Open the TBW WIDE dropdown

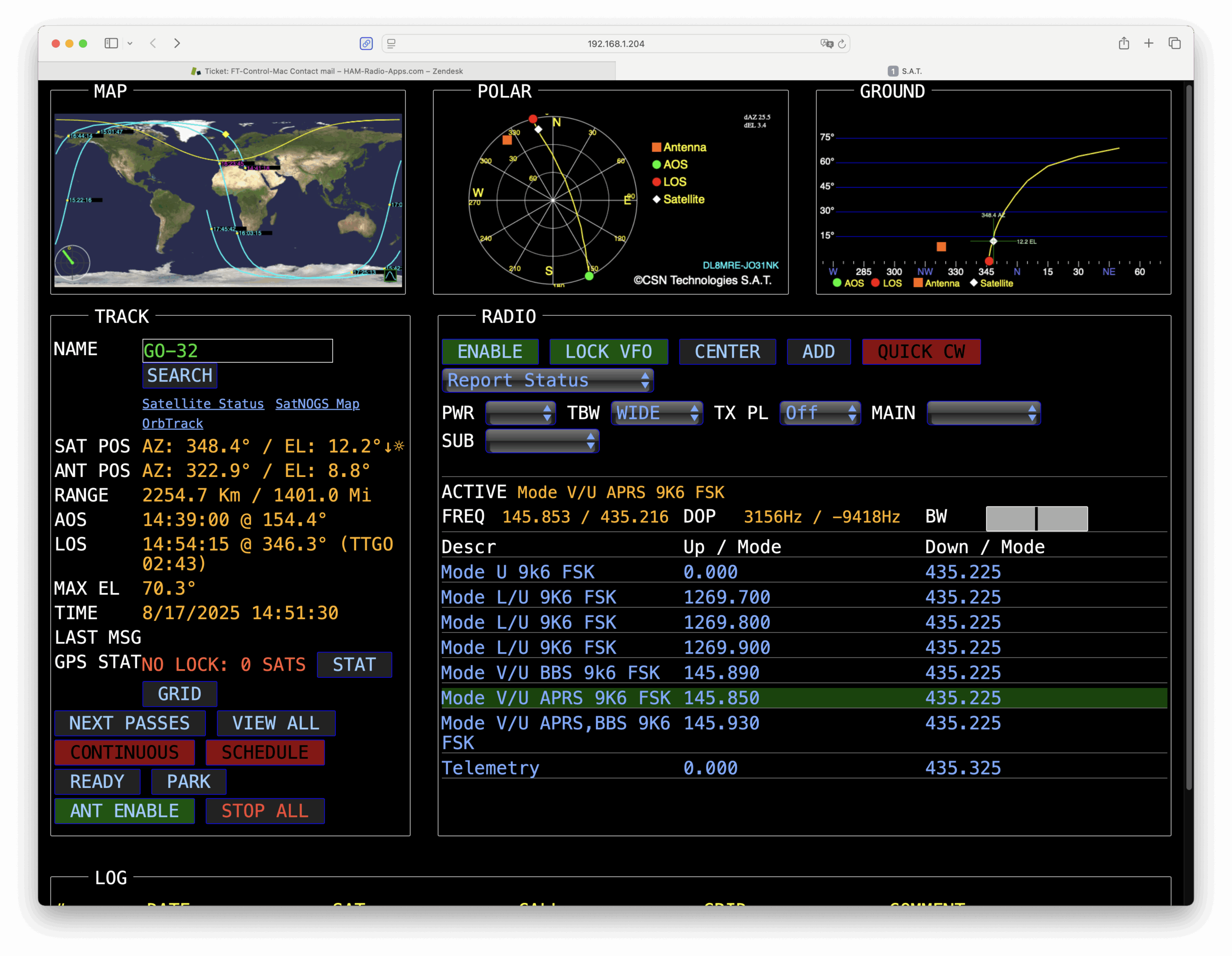tap(656, 413)
